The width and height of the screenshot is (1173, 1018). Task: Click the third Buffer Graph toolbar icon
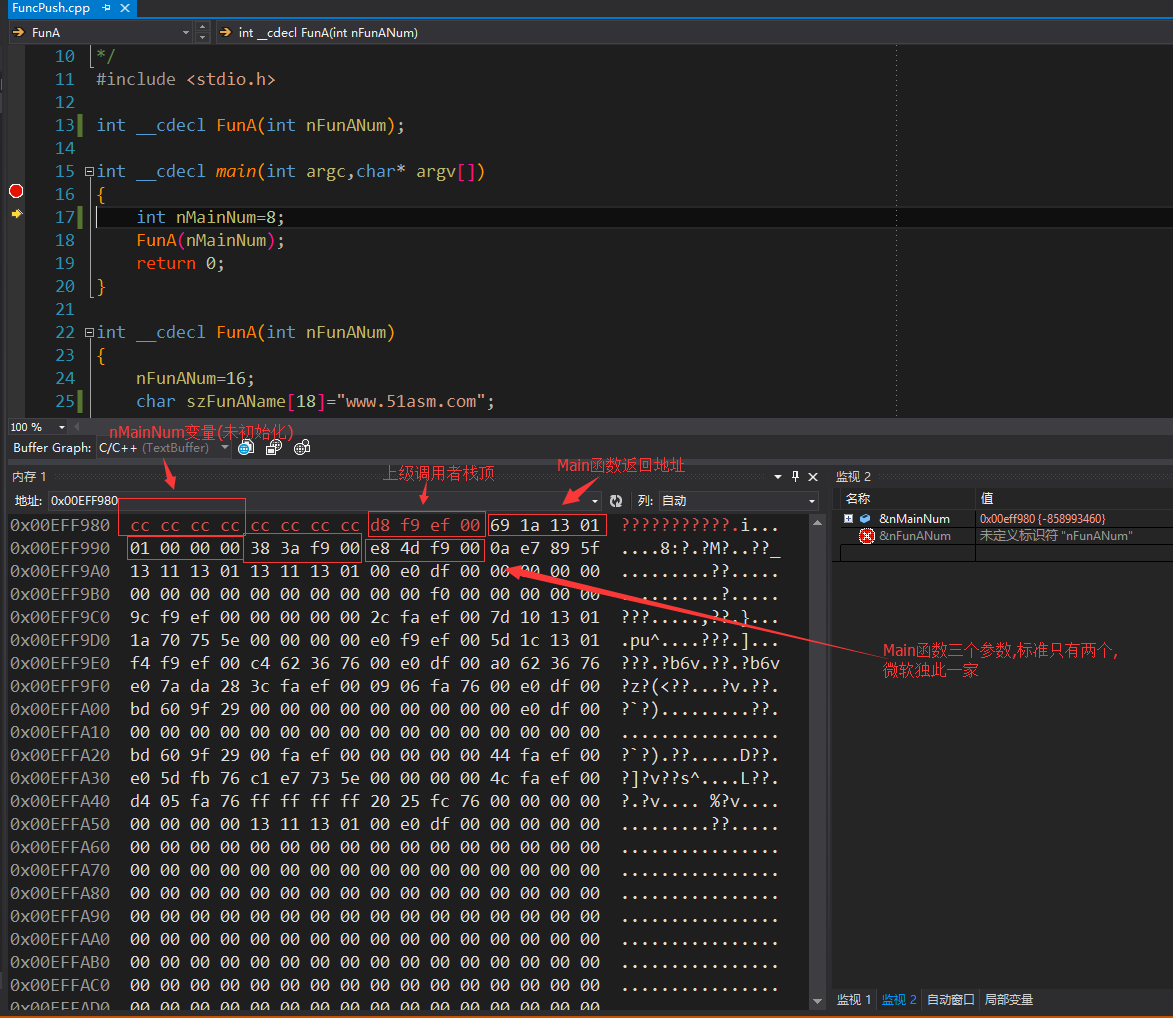click(x=301, y=448)
